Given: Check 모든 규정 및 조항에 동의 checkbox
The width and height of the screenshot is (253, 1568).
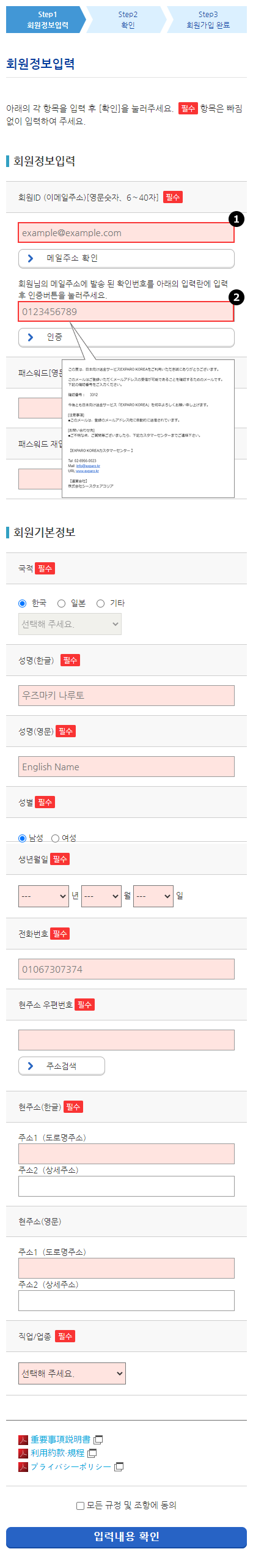Looking at the screenshot, I should (x=80, y=1506).
